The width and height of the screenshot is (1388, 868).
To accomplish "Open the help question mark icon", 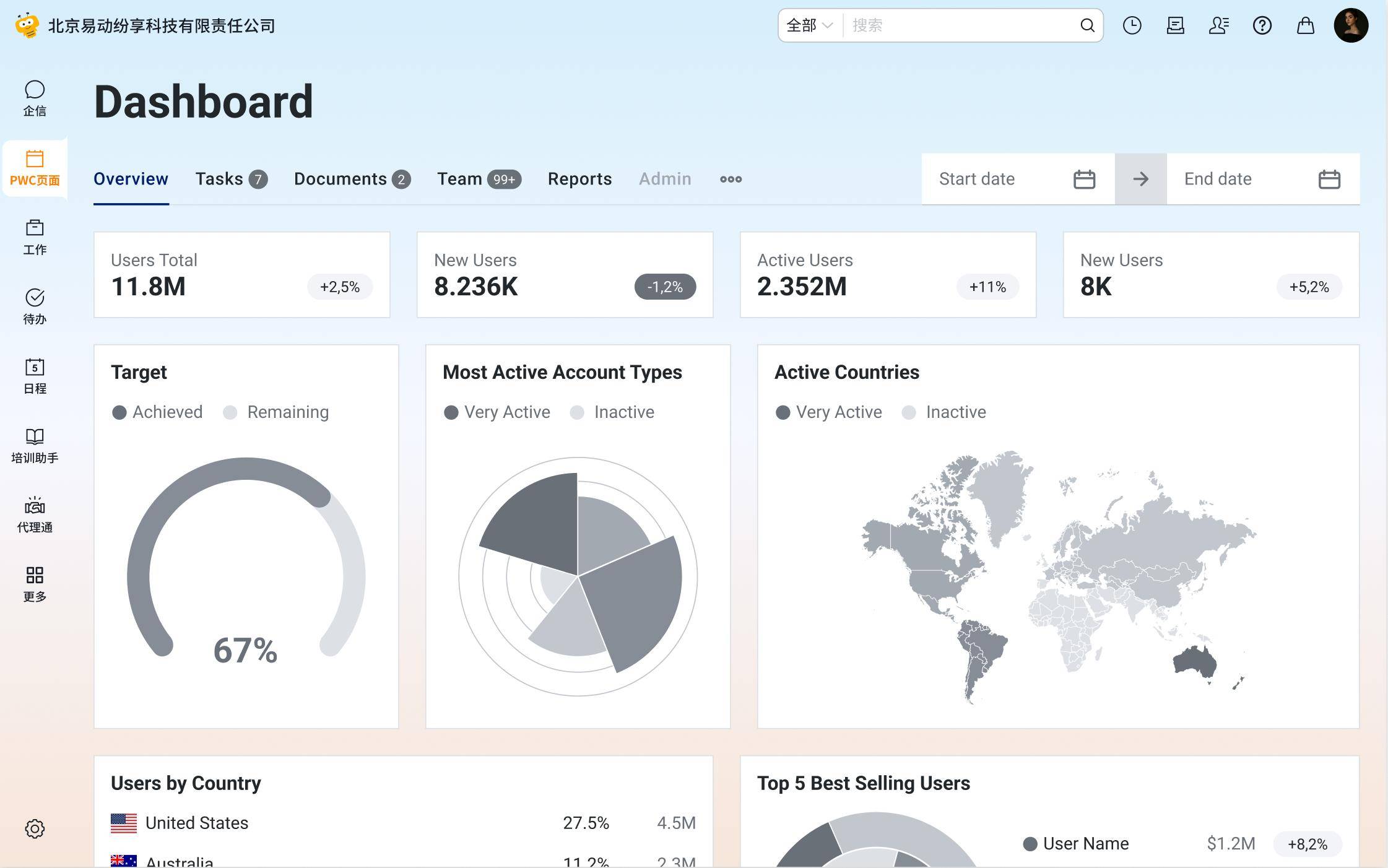I will coord(1262,25).
